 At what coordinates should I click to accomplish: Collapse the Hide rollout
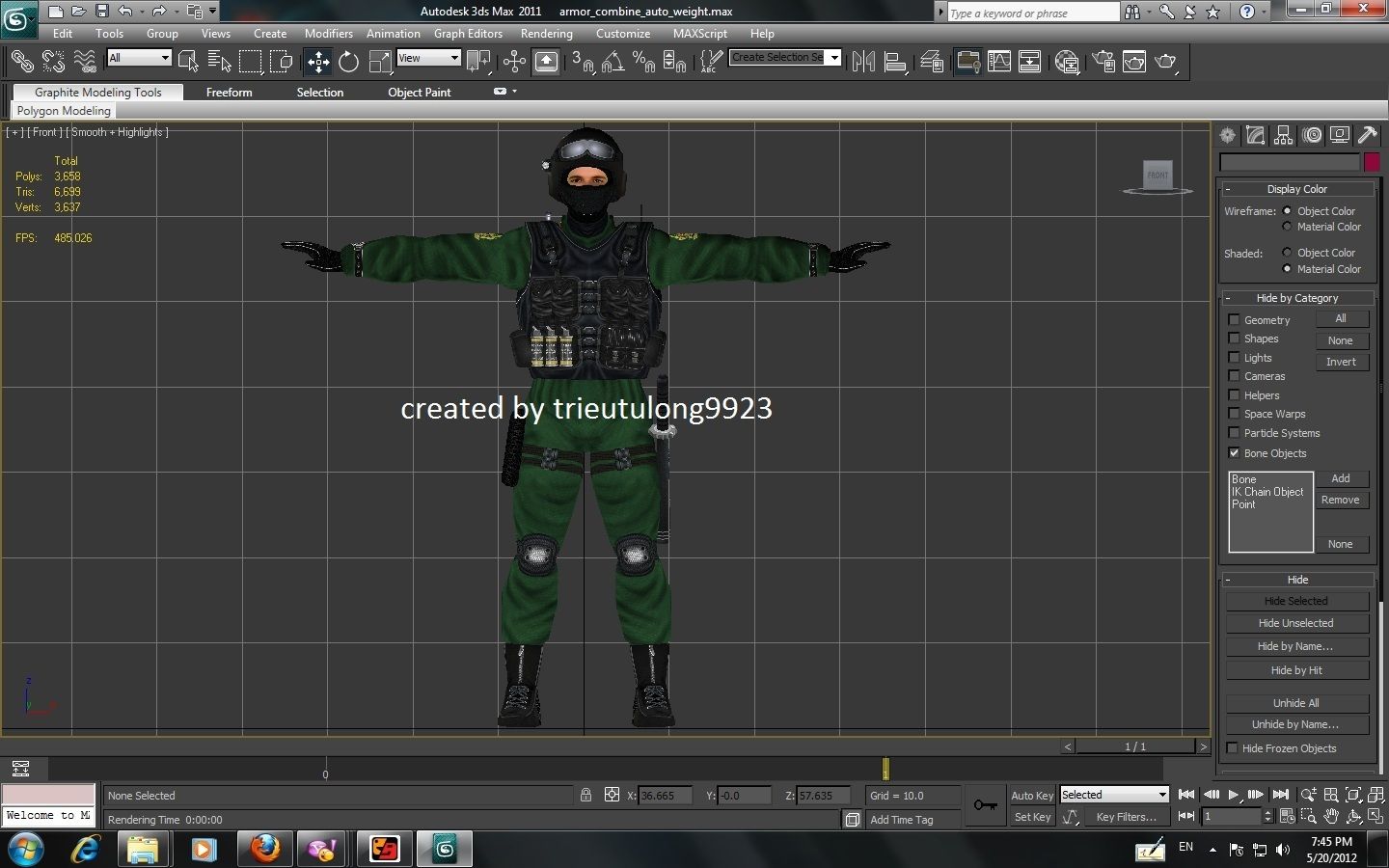point(1297,580)
